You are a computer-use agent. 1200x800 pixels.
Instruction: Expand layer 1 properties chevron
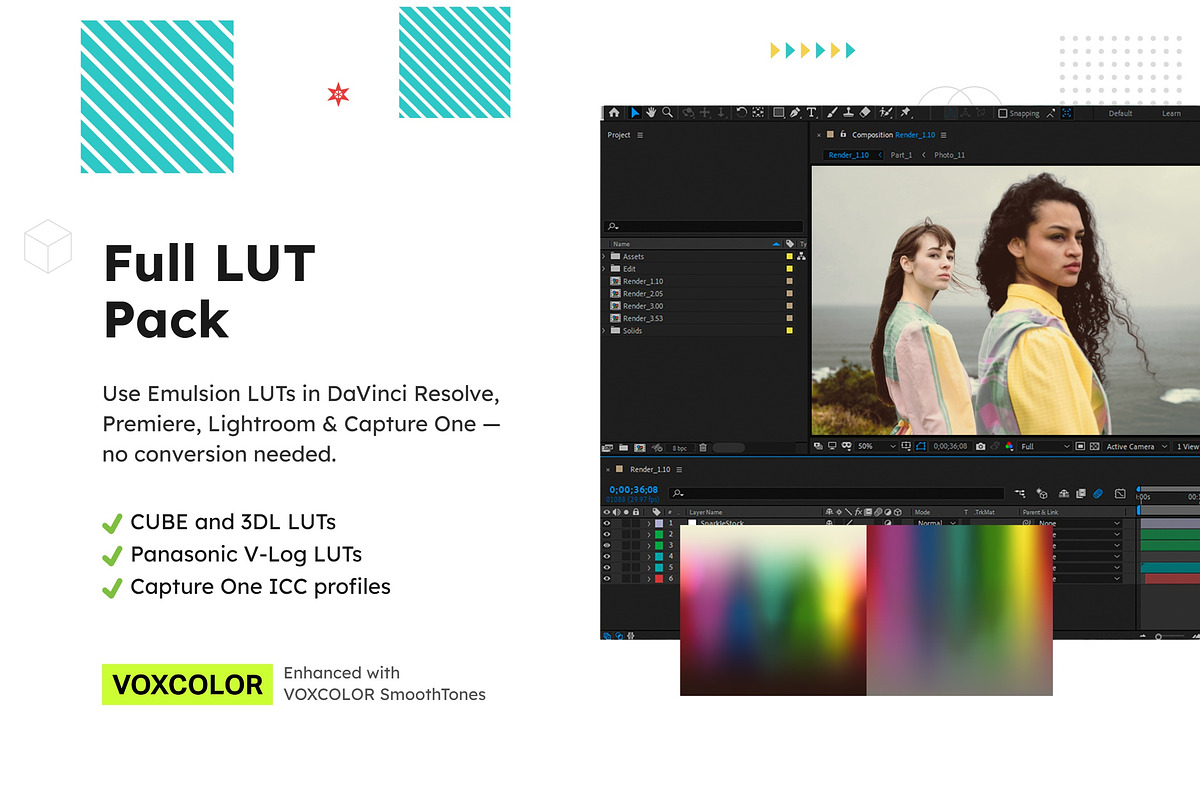click(x=648, y=523)
